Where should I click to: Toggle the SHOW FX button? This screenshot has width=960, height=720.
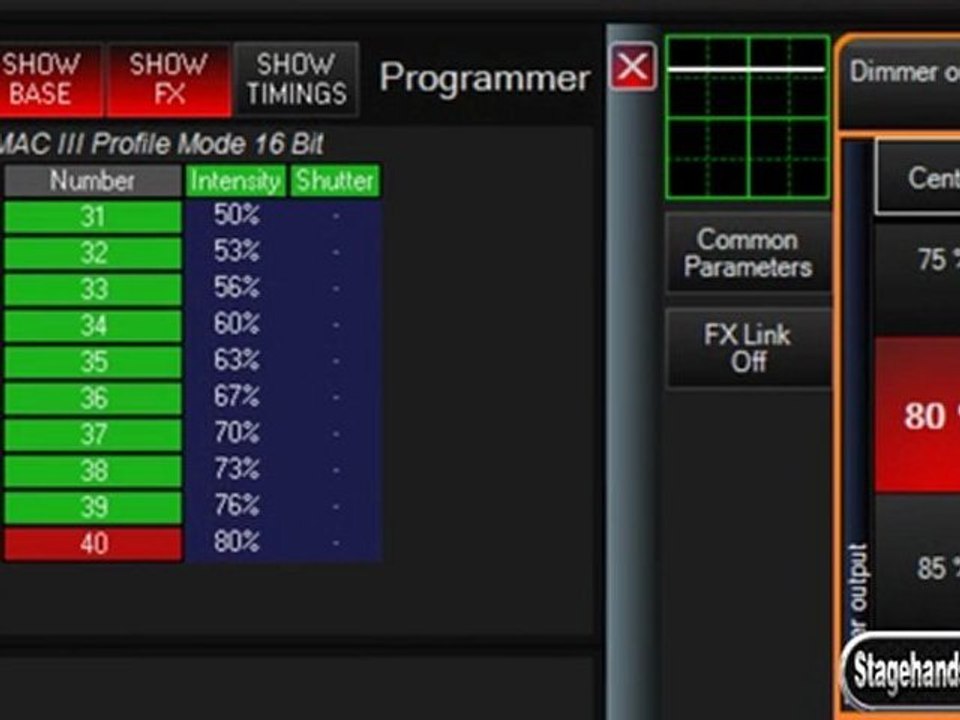click(169, 80)
